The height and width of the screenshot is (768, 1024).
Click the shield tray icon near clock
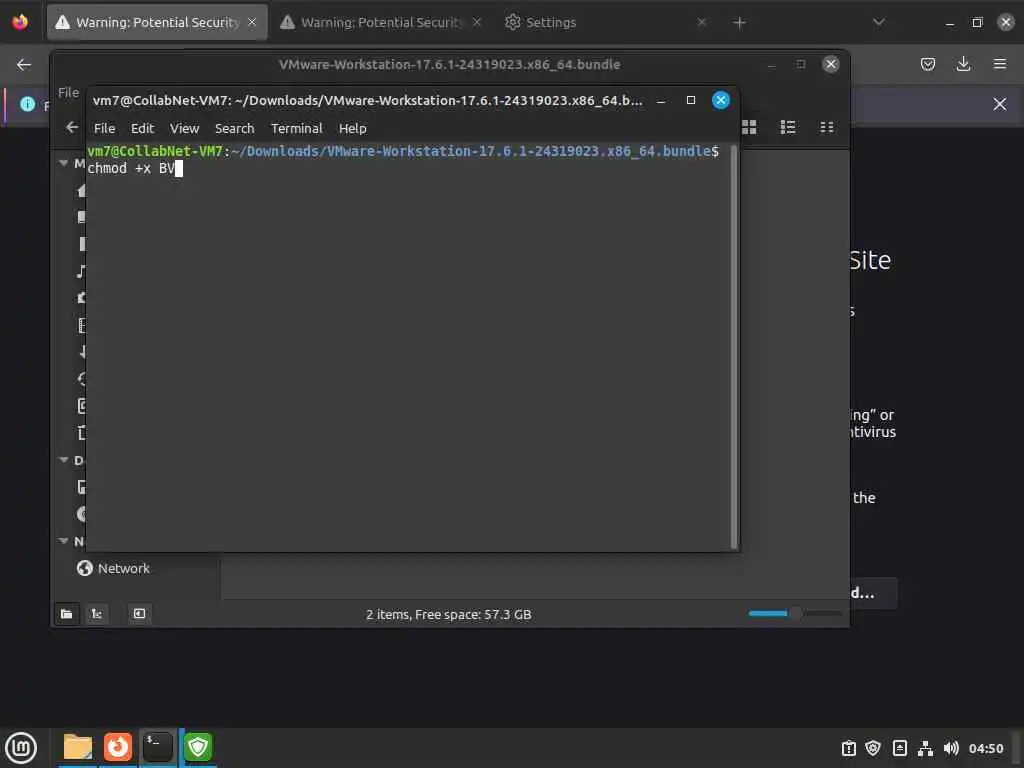click(873, 748)
